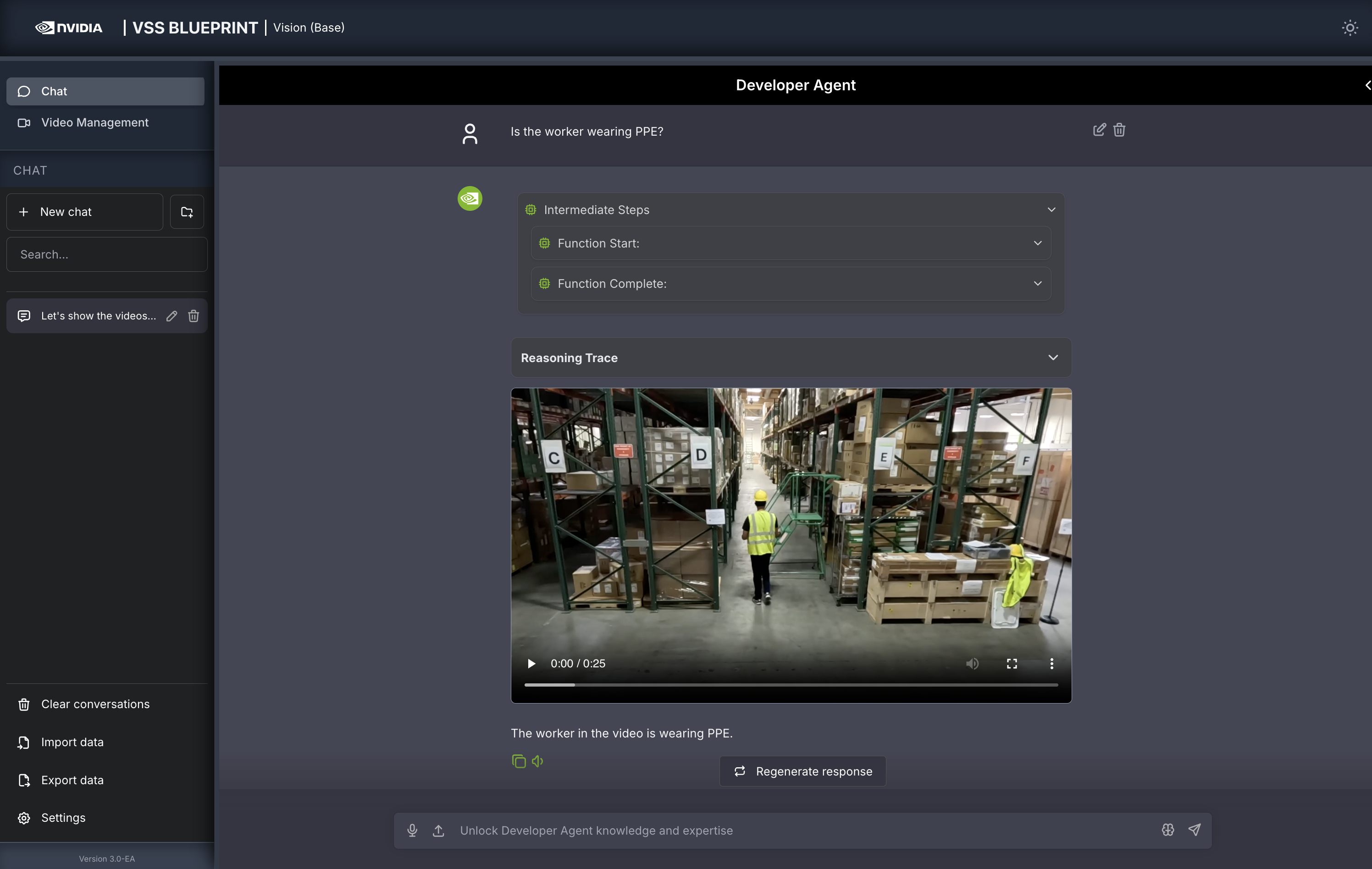Select the Chat sidebar item
The height and width of the screenshot is (869, 1372).
click(105, 91)
